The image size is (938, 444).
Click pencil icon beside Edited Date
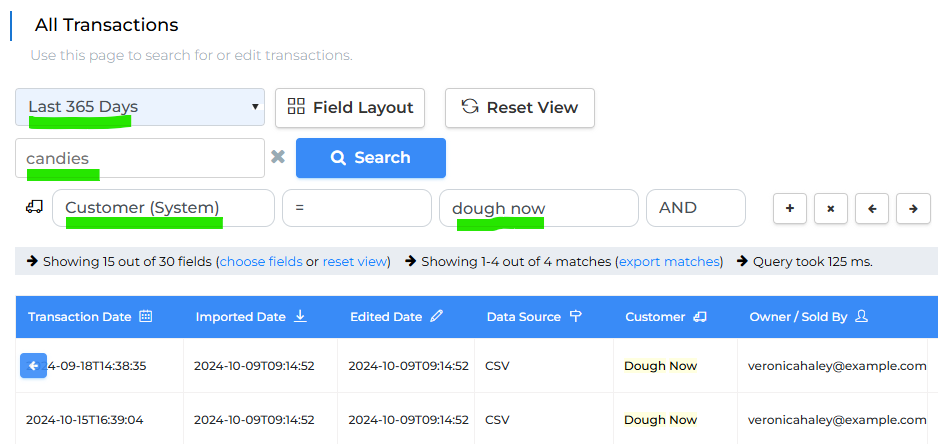coord(437,317)
